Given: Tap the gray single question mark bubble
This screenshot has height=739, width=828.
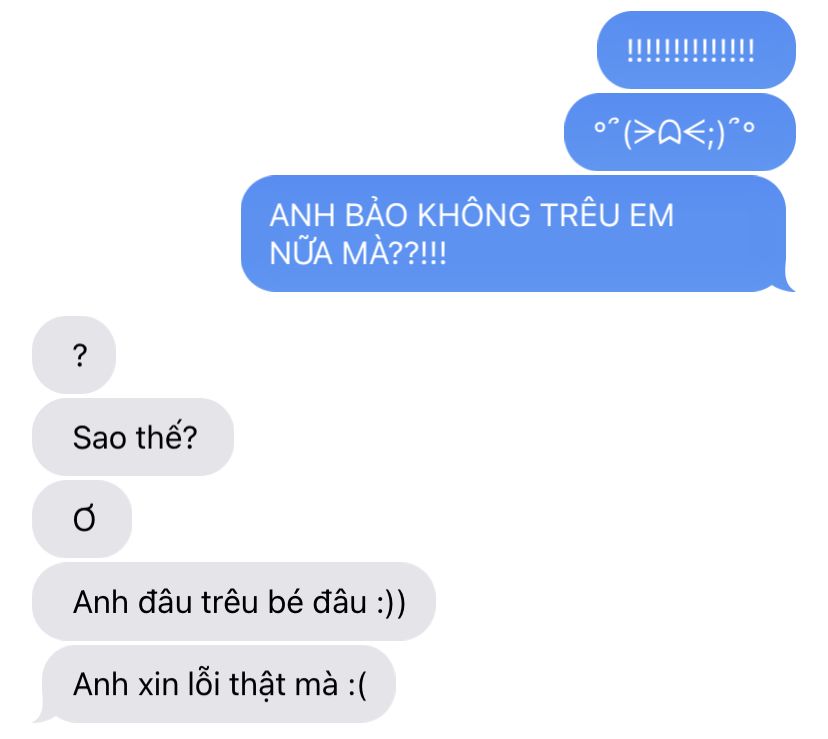Looking at the screenshot, I should point(74,354).
